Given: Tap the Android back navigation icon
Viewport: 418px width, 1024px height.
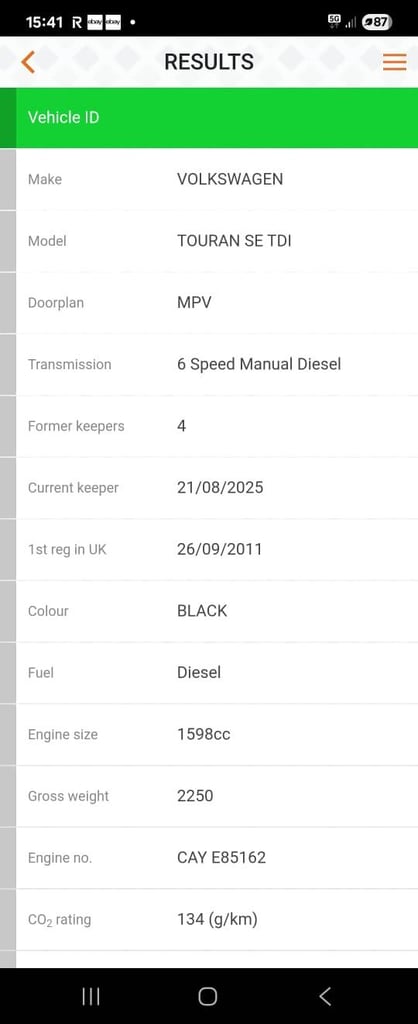Looking at the screenshot, I should click(325, 996).
